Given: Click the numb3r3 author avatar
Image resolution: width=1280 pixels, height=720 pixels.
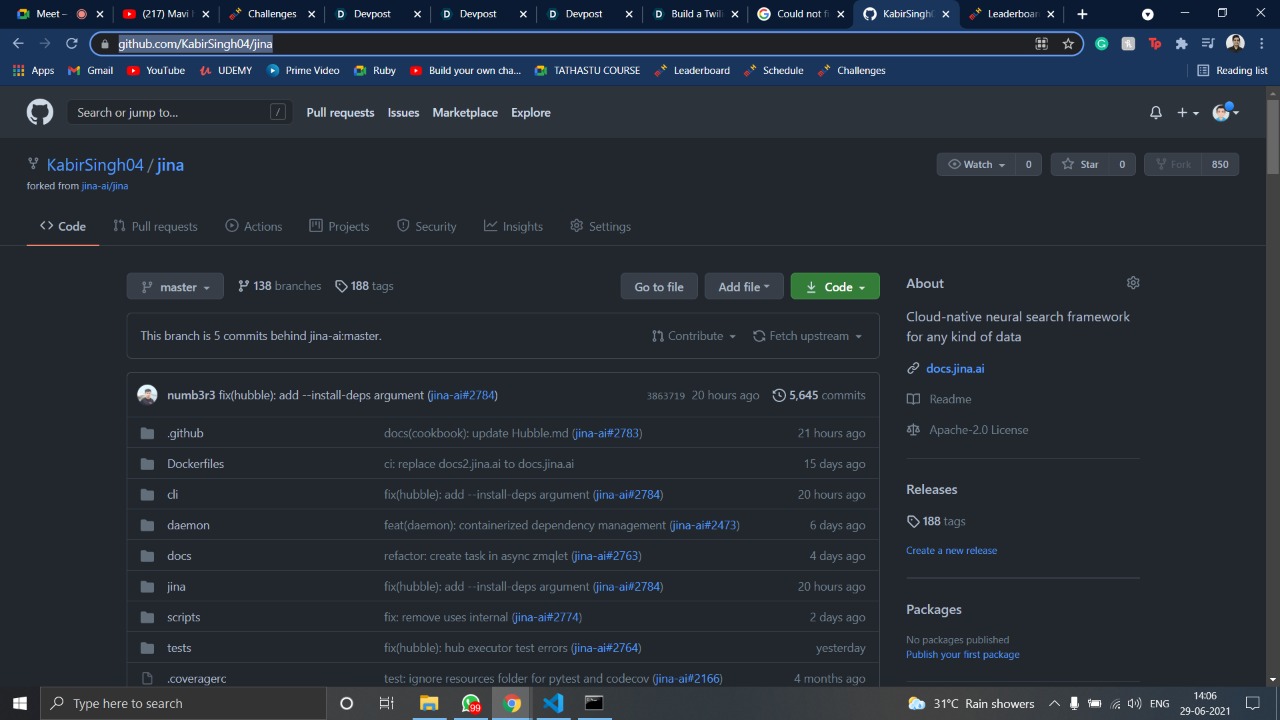Looking at the screenshot, I should [147, 395].
